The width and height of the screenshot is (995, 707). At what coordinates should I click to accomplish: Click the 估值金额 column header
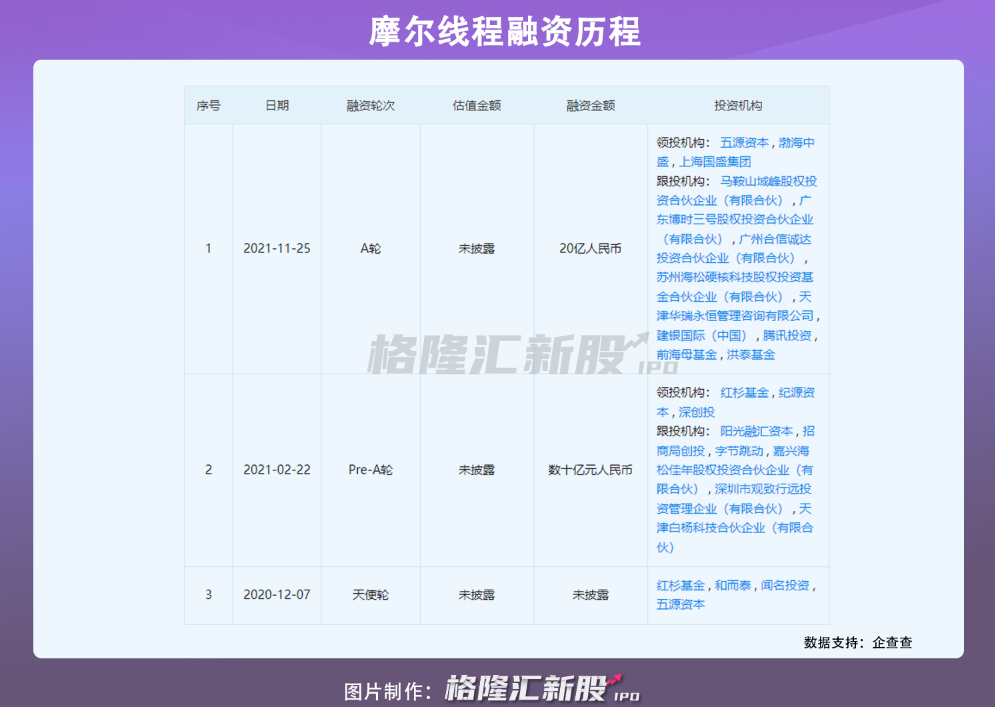[x=477, y=105]
